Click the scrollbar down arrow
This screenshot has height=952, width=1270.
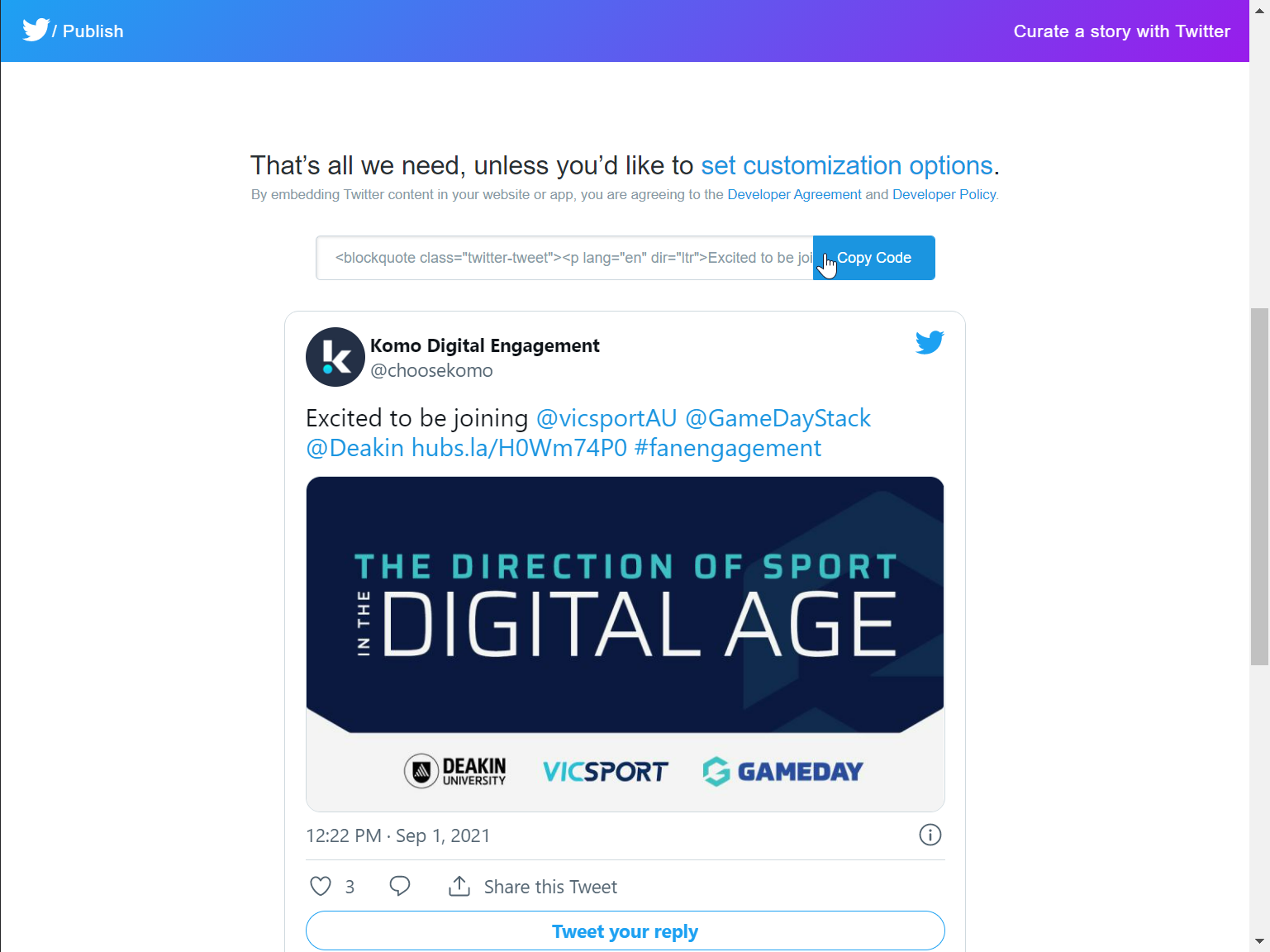1259,941
